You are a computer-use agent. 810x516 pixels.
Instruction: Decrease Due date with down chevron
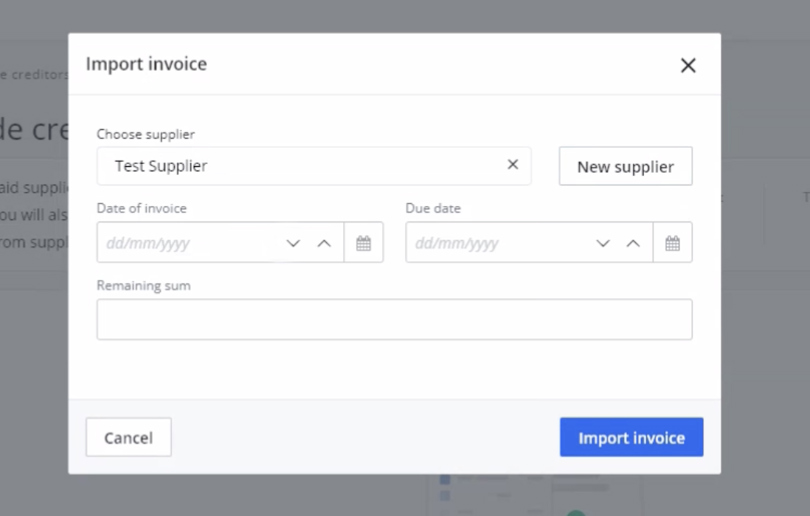[x=602, y=243]
